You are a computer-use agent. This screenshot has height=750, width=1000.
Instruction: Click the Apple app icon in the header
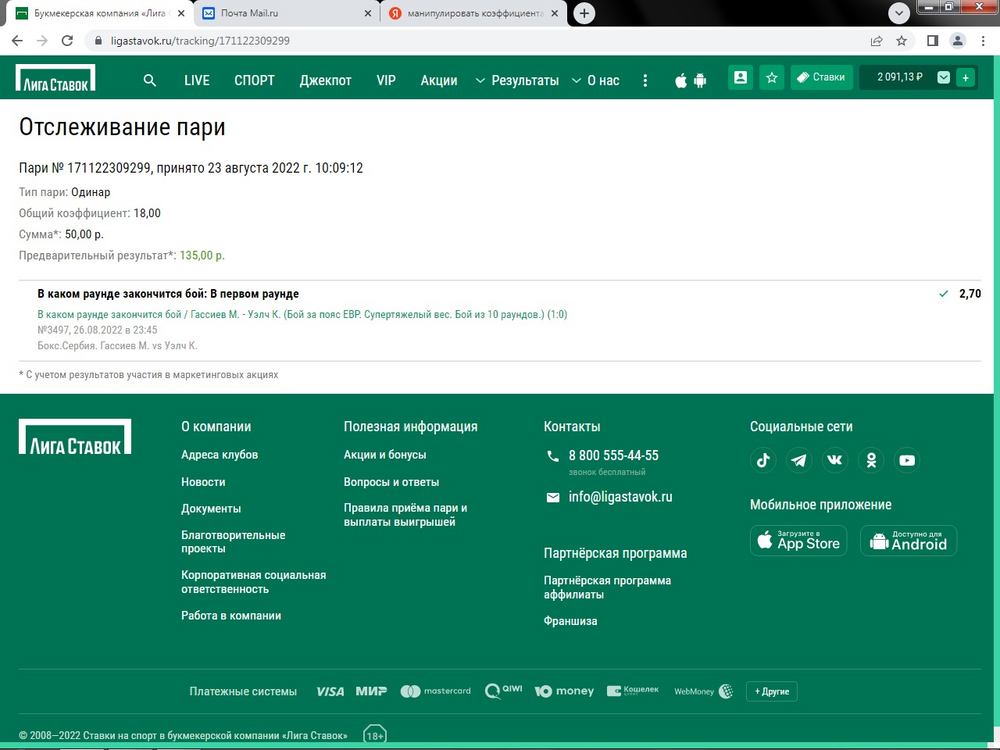[681, 80]
